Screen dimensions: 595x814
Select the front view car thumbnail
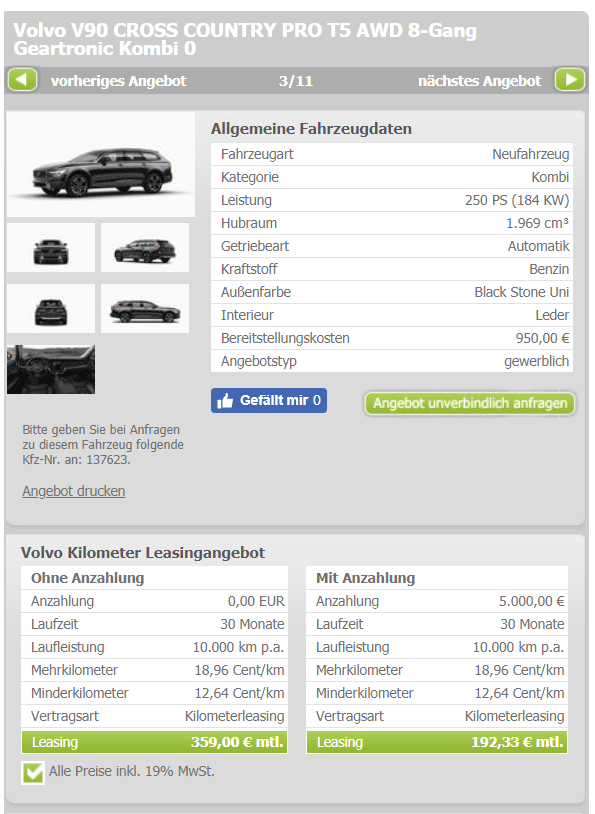point(51,248)
